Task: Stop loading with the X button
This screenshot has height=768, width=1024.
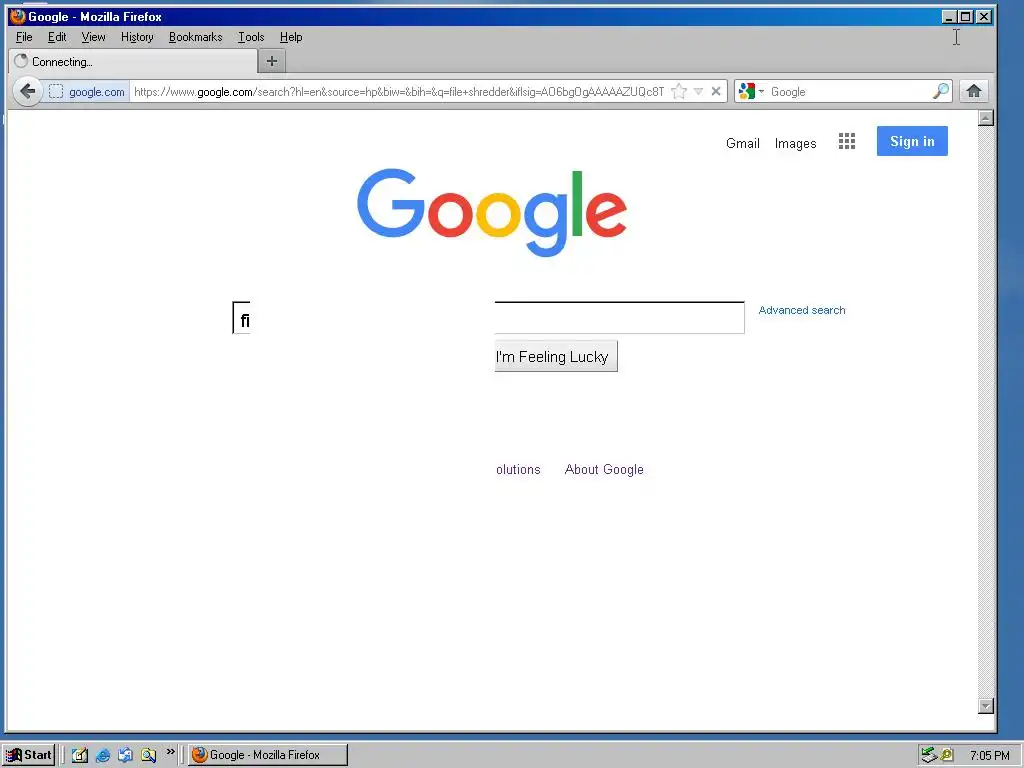Action: (716, 91)
